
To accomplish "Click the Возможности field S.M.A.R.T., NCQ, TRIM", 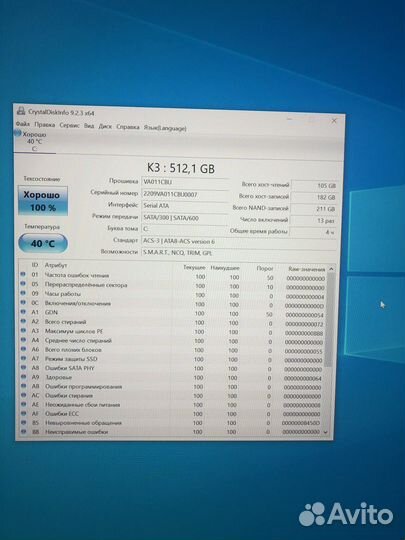I will coord(239,253).
